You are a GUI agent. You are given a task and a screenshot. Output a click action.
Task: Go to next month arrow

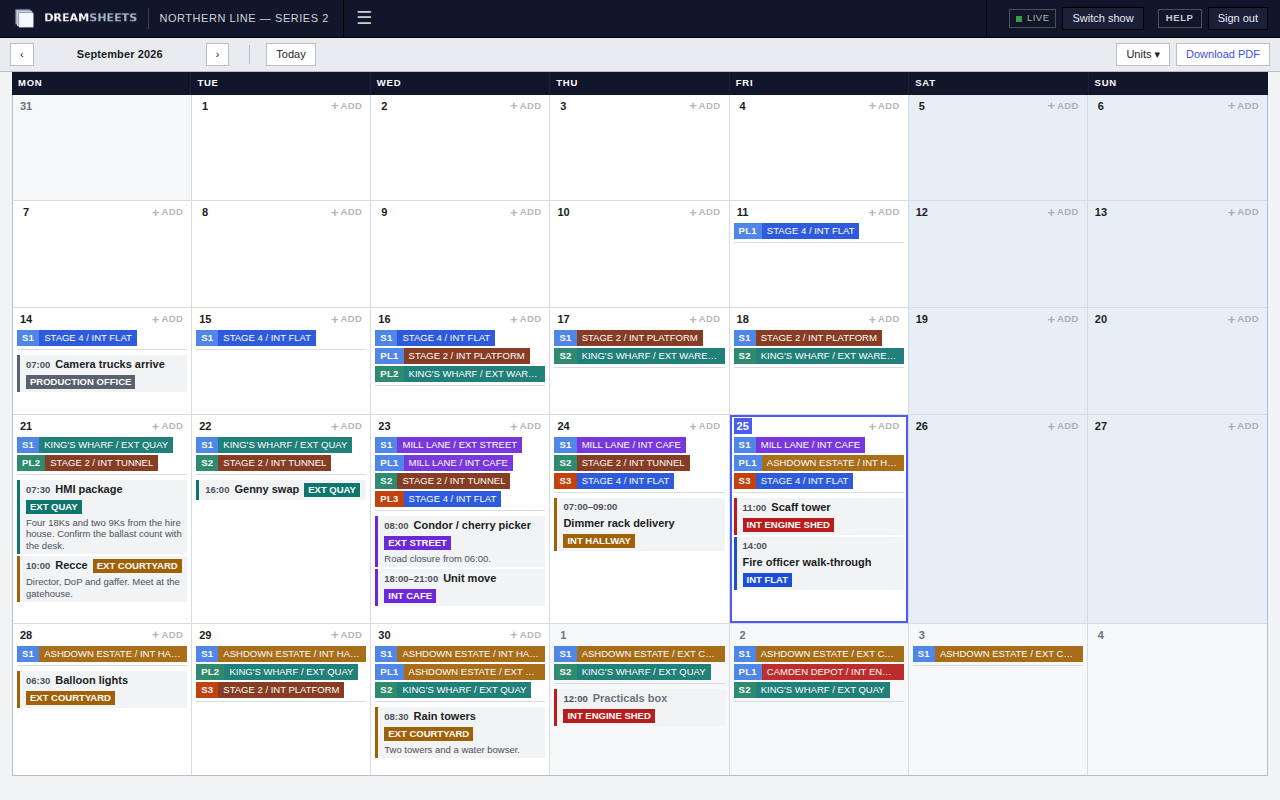[x=217, y=54]
